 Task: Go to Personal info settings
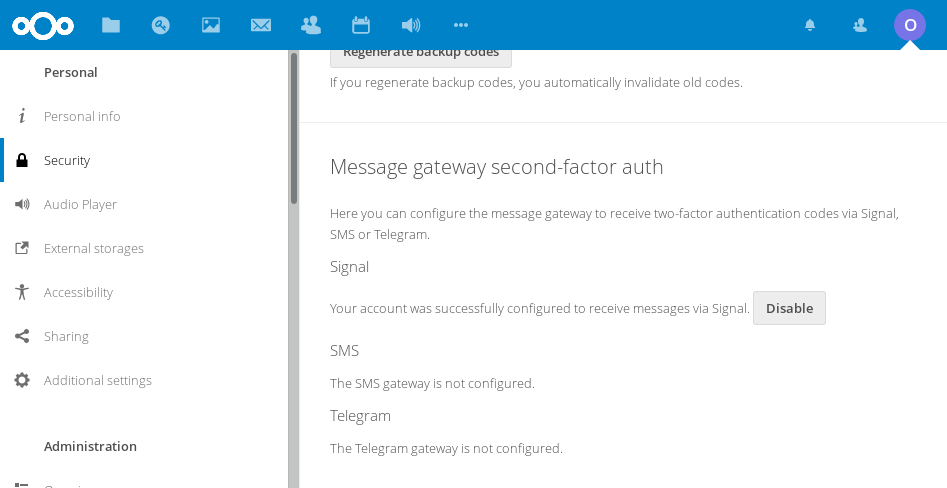click(x=82, y=116)
